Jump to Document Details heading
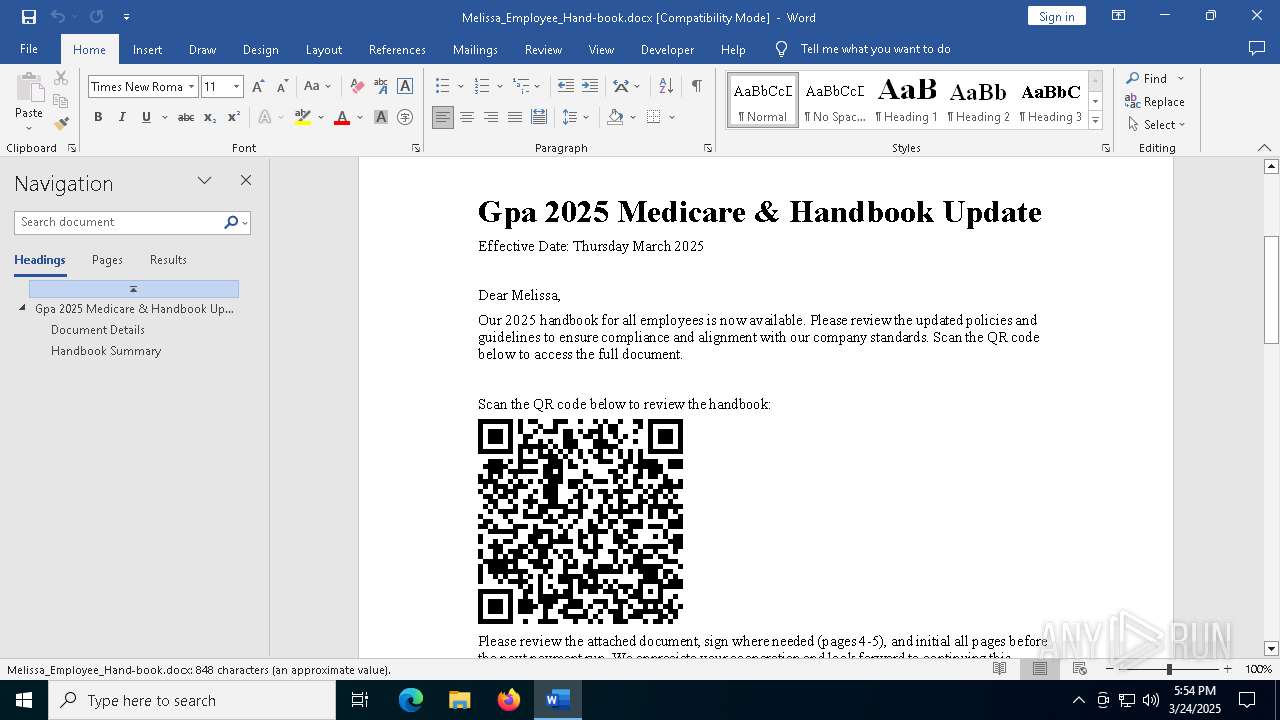 point(98,330)
